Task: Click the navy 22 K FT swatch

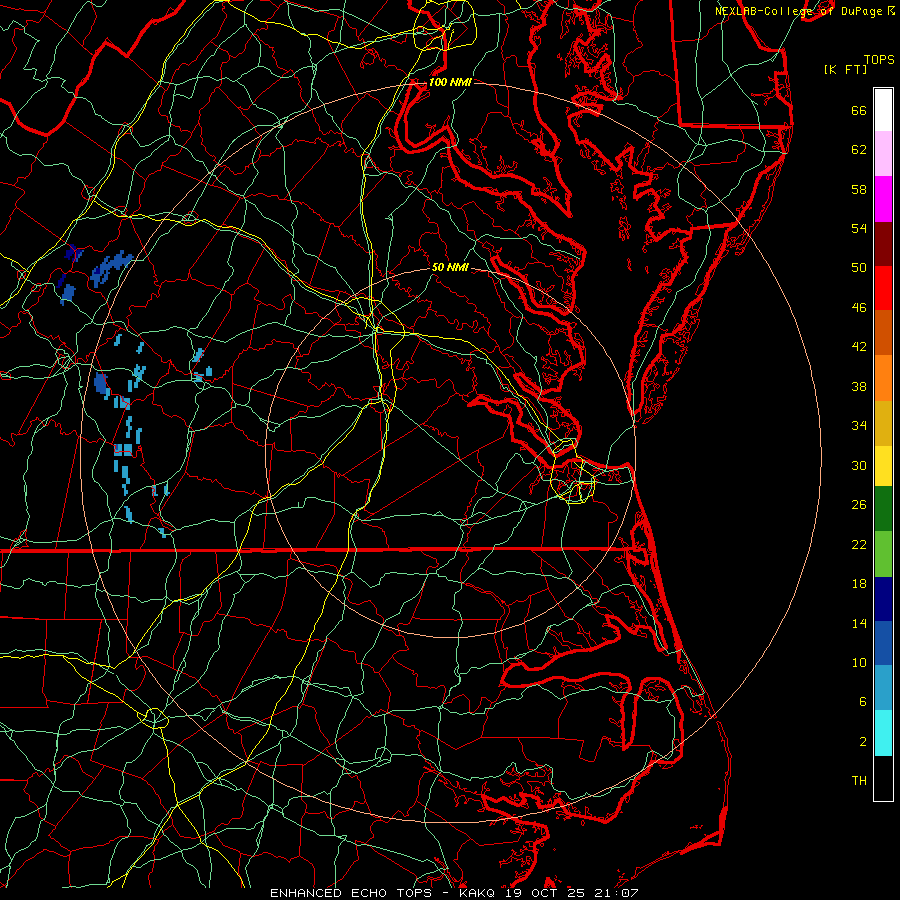Action: pyautogui.click(x=883, y=599)
